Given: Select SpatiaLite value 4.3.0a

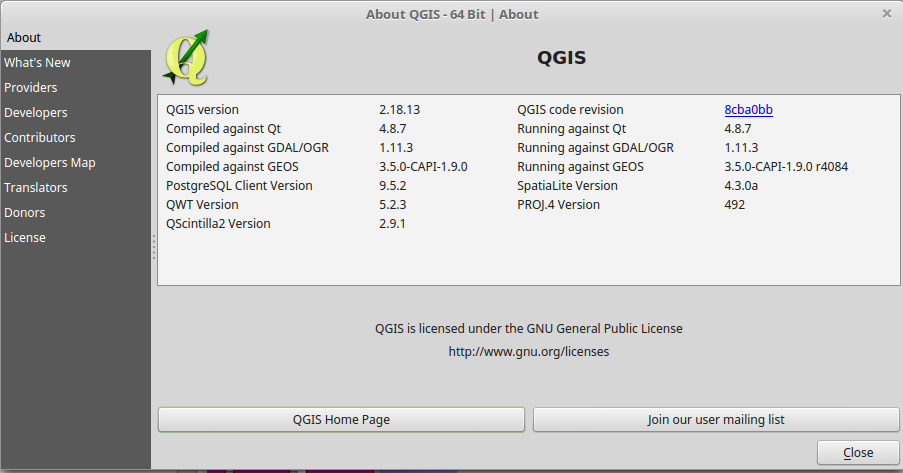Looking at the screenshot, I should click(741, 186).
